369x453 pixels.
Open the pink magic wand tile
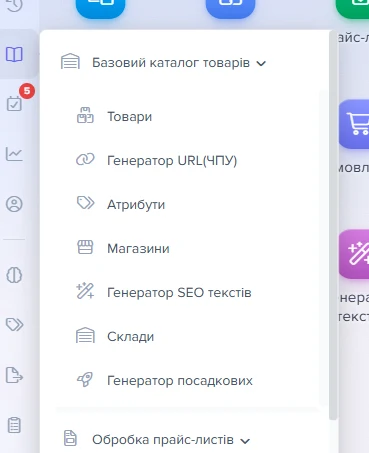(x=354, y=254)
